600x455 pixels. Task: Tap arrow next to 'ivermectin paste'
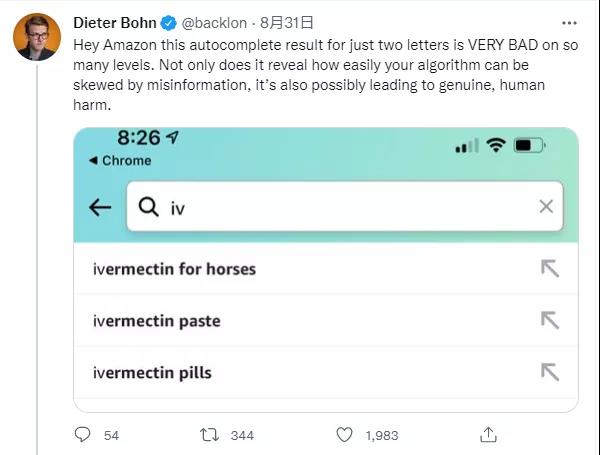click(548, 321)
